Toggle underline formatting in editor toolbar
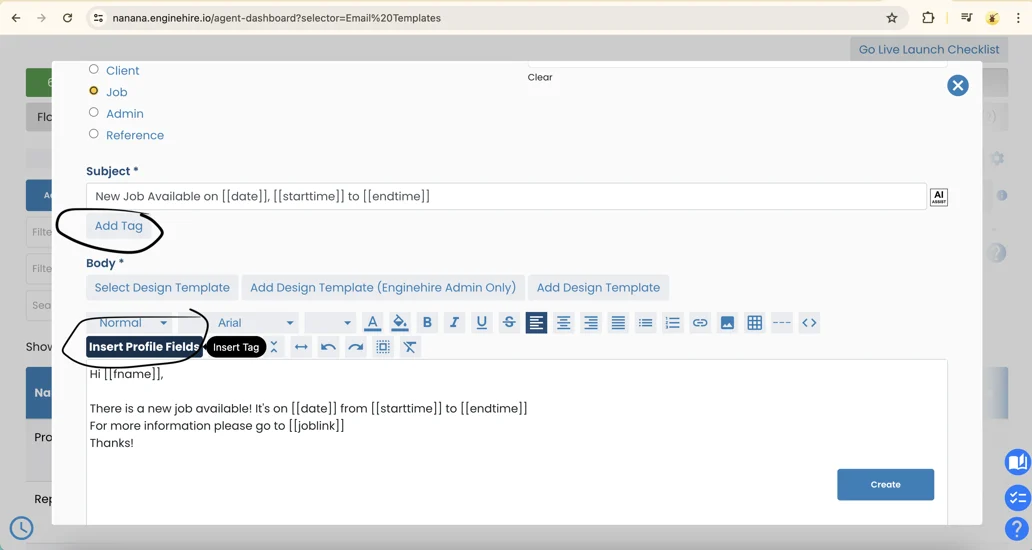This screenshot has width=1032, height=550. pos(482,322)
